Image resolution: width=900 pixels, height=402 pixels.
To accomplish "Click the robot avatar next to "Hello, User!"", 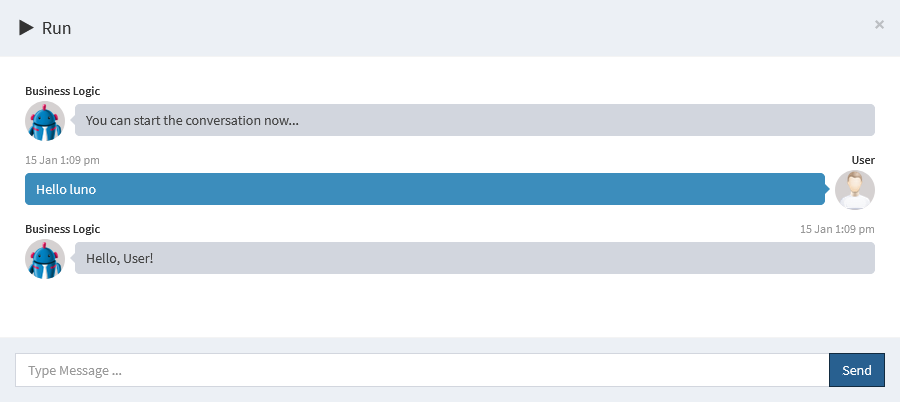I will [45, 259].
